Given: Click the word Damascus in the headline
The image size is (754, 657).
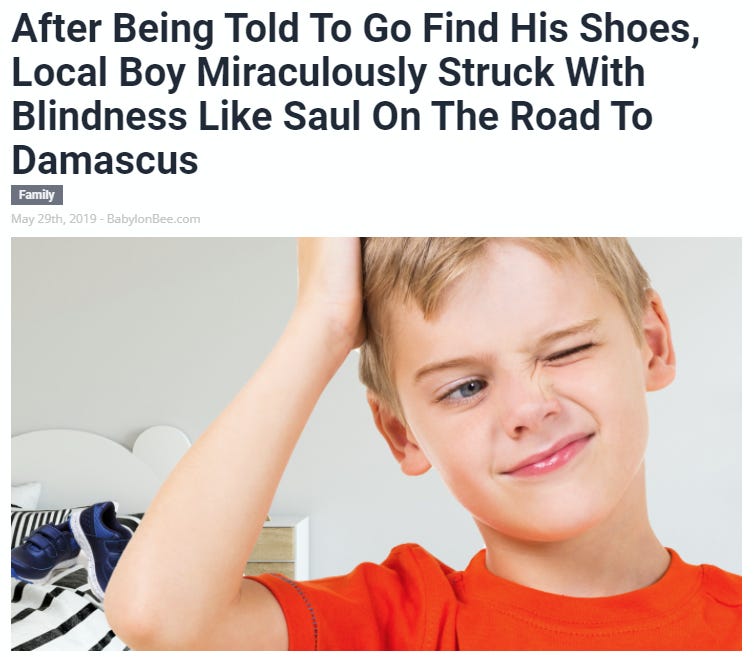Looking at the screenshot, I should [x=105, y=160].
